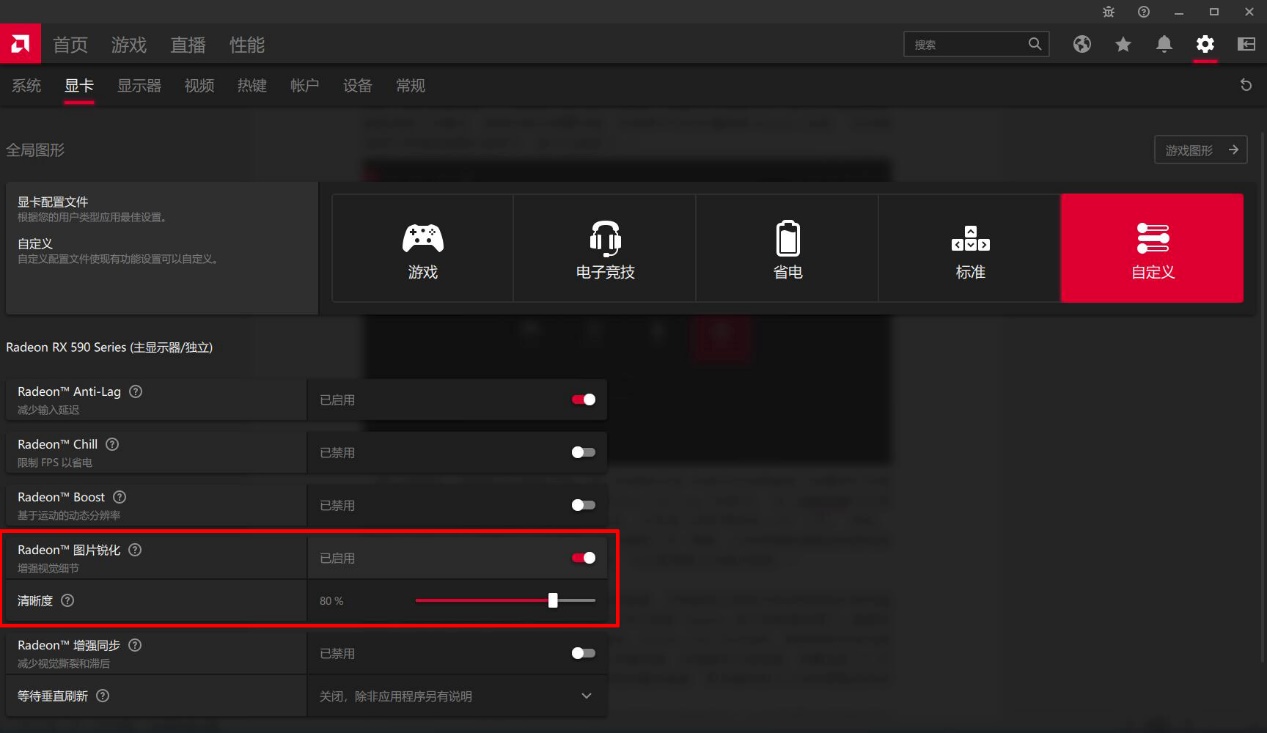
Task: Click the bug report icon
Action: pyautogui.click(x=1108, y=12)
